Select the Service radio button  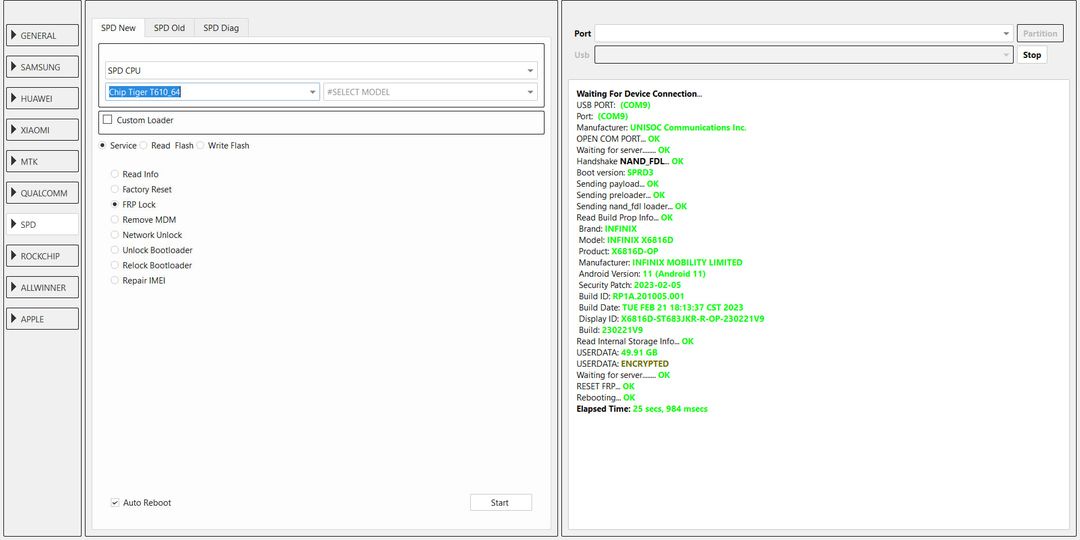point(103,145)
